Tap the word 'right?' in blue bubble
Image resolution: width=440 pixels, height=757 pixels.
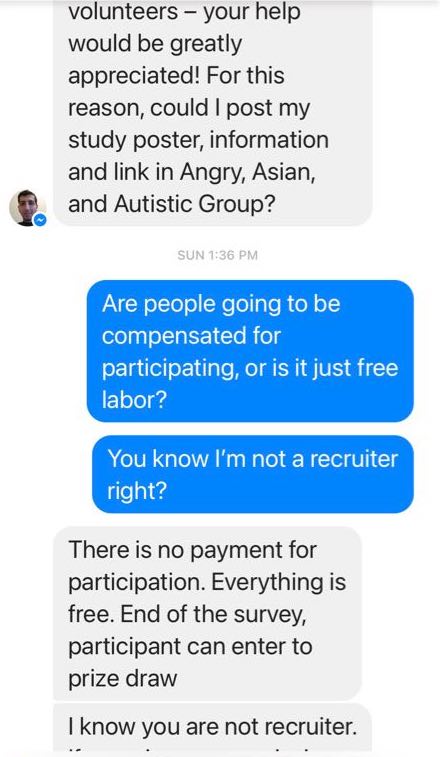pyautogui.click(x=137, y=491)
